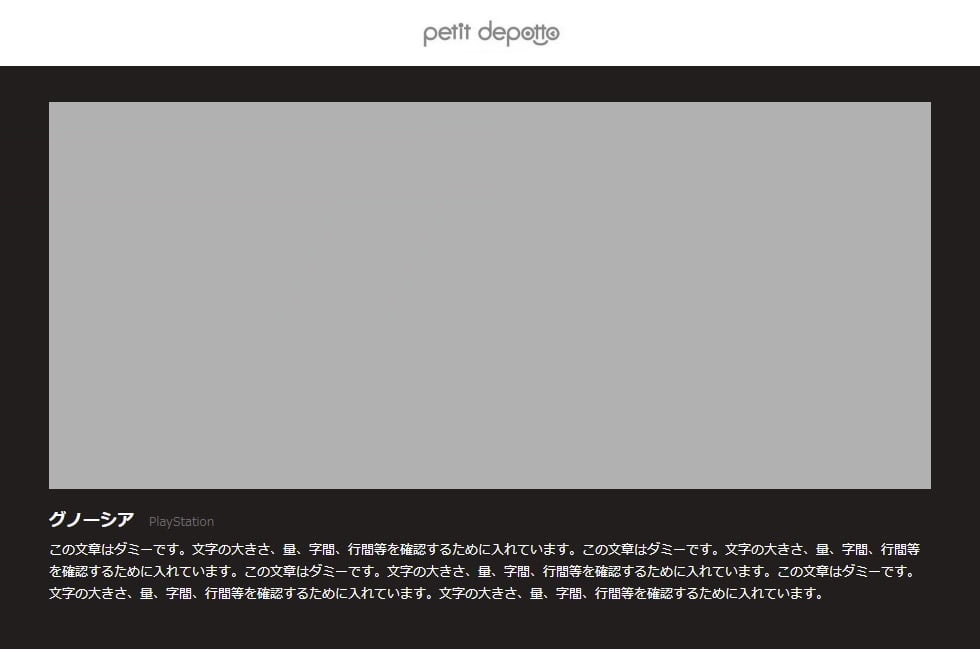
Task: Click the first line of the description
Action: 484,549
